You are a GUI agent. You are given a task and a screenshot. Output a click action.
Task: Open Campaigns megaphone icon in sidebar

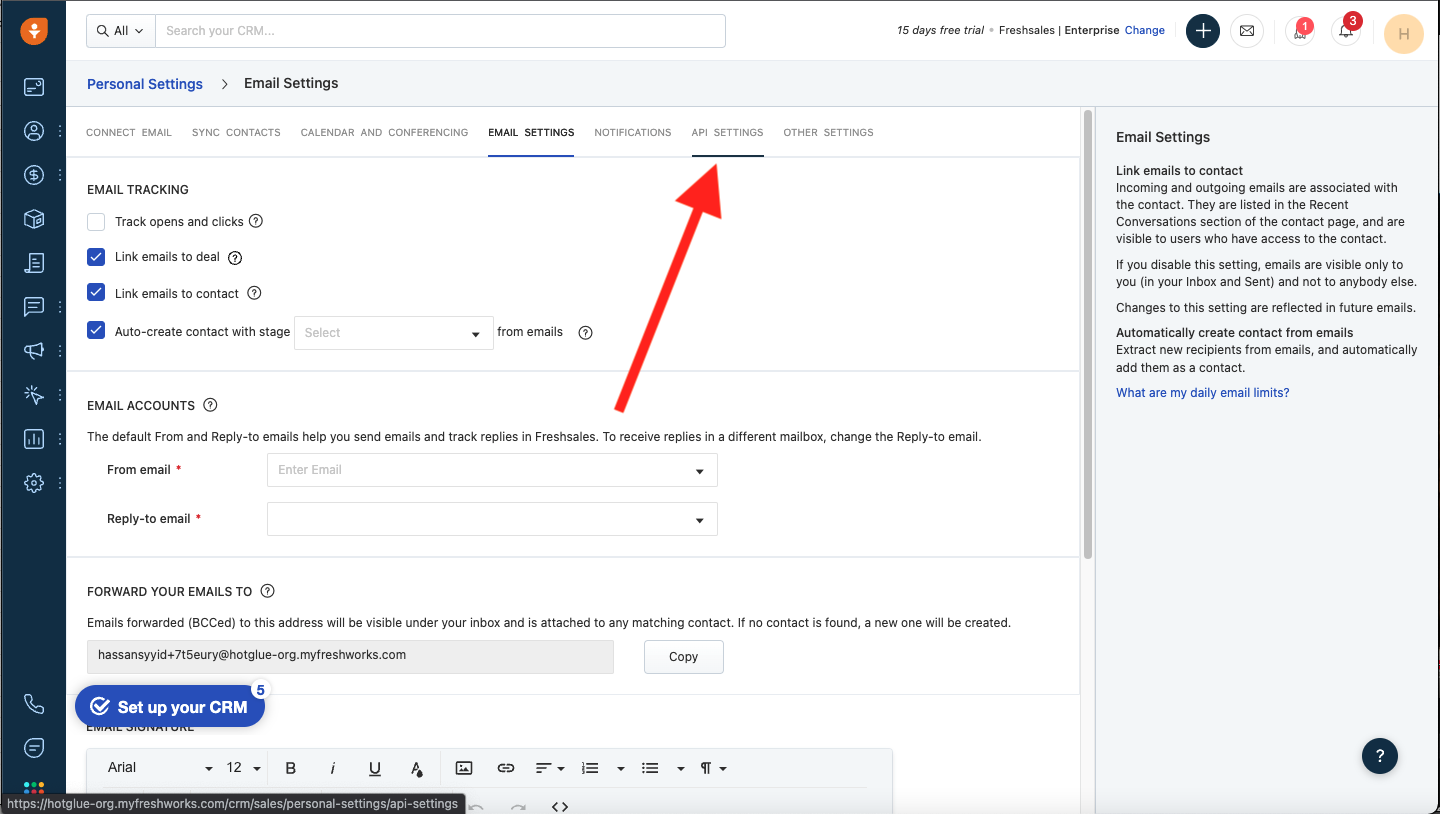pos(34,351)
